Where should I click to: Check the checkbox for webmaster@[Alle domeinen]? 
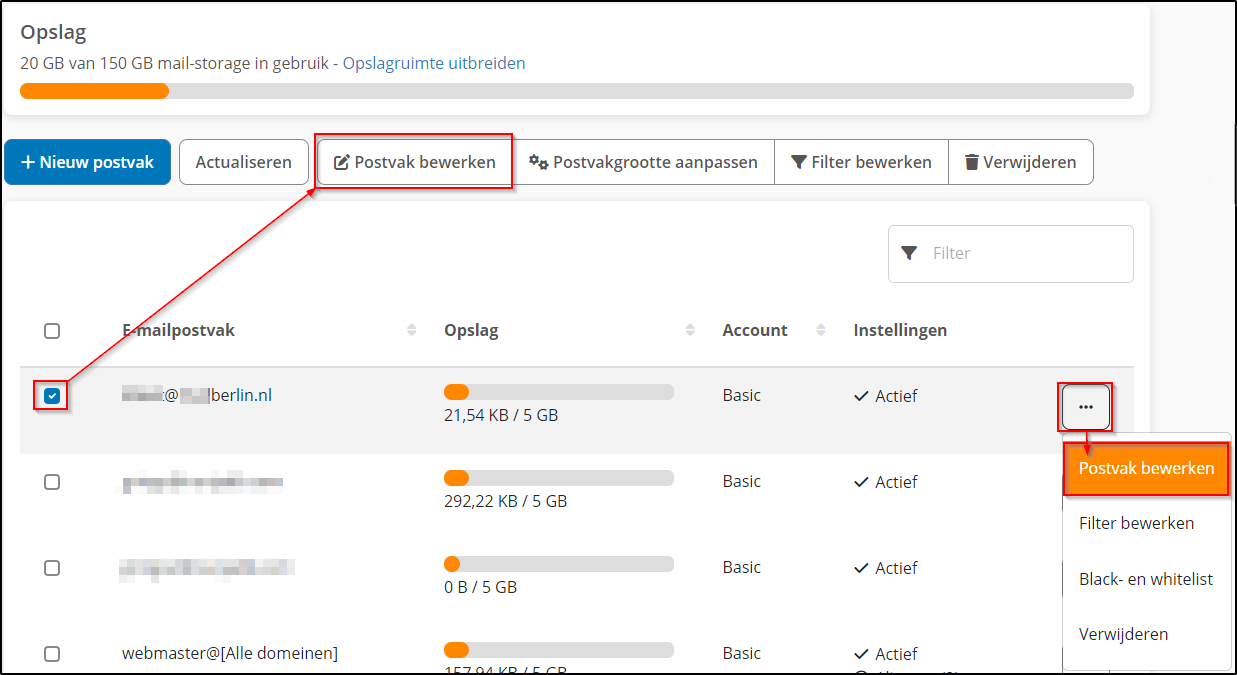tap(51, 653)
